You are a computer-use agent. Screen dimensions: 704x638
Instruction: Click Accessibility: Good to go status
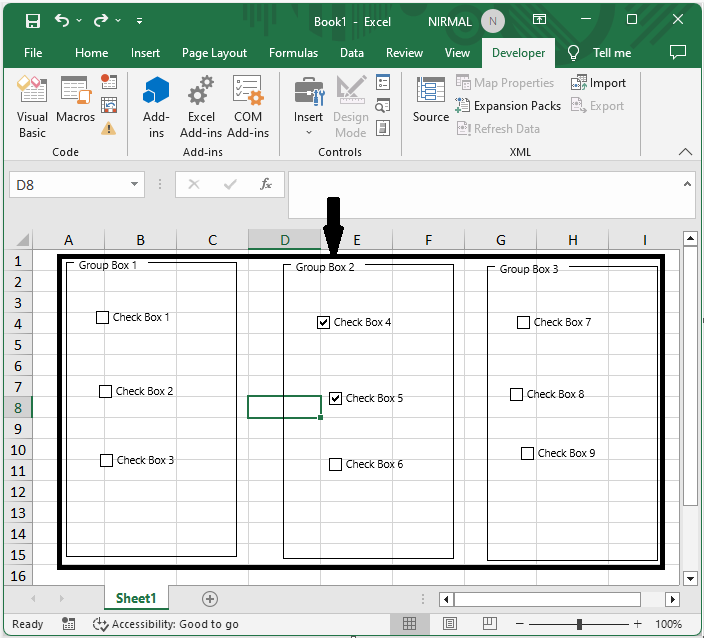(166, 624)
